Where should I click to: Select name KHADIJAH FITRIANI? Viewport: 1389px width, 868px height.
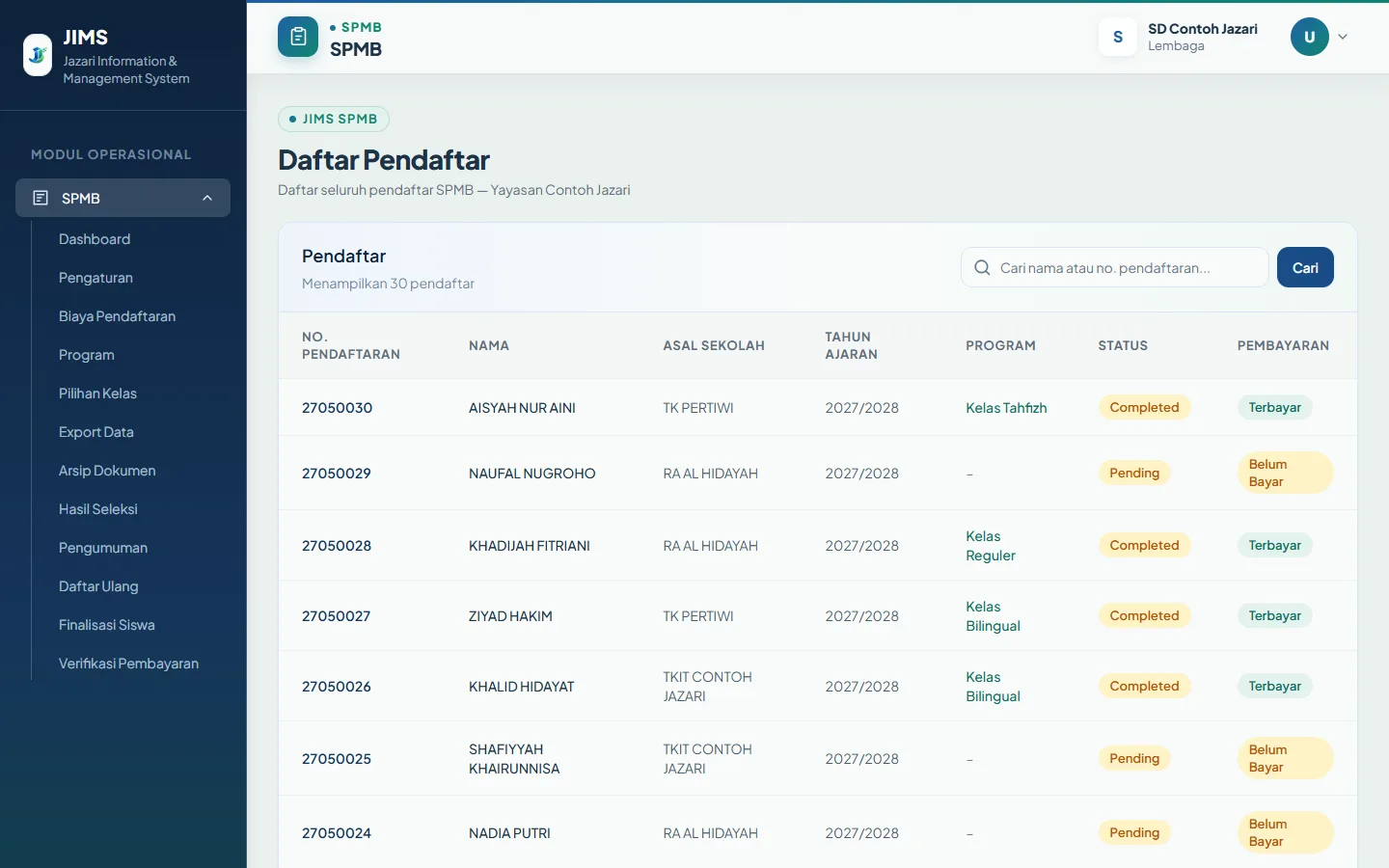tap(530, 546)
